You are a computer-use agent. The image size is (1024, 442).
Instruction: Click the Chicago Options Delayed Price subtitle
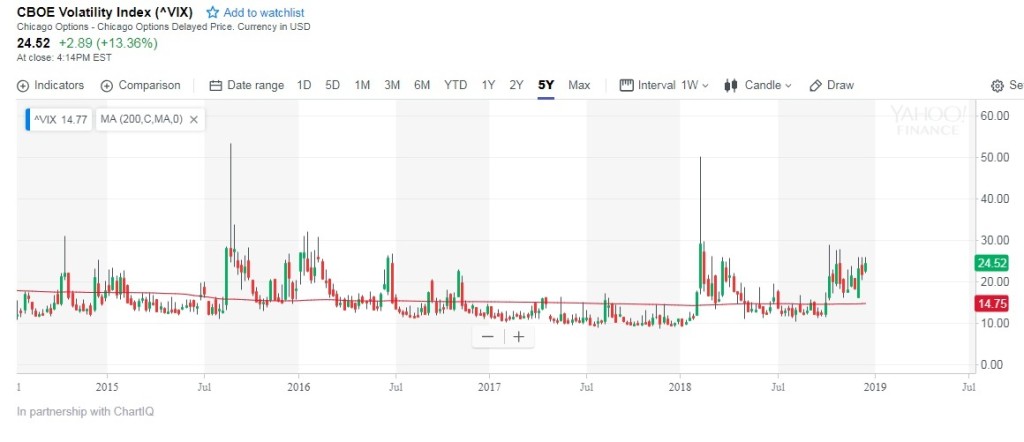click(163, 27)
